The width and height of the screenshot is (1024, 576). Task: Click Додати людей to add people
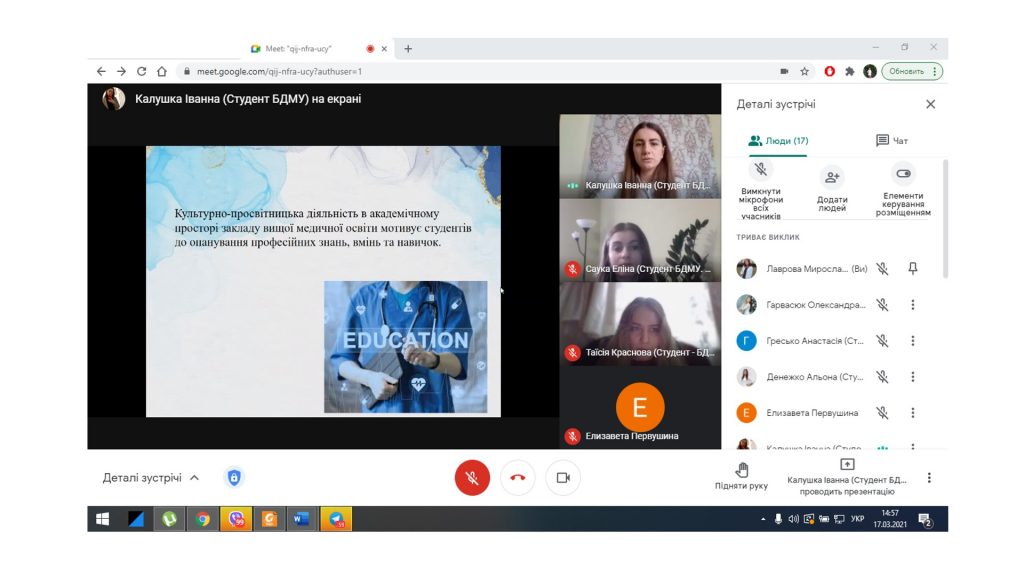coord(832,191)
